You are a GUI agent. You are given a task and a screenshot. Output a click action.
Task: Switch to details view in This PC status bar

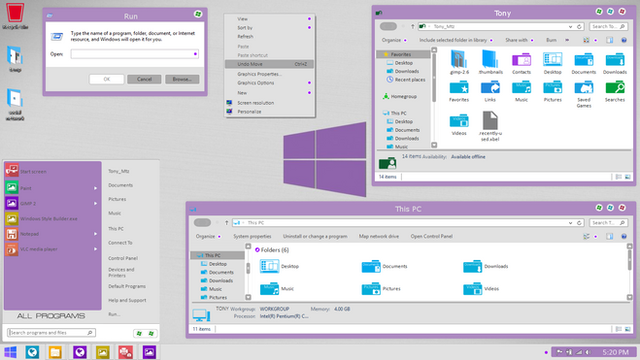[619, 329]
